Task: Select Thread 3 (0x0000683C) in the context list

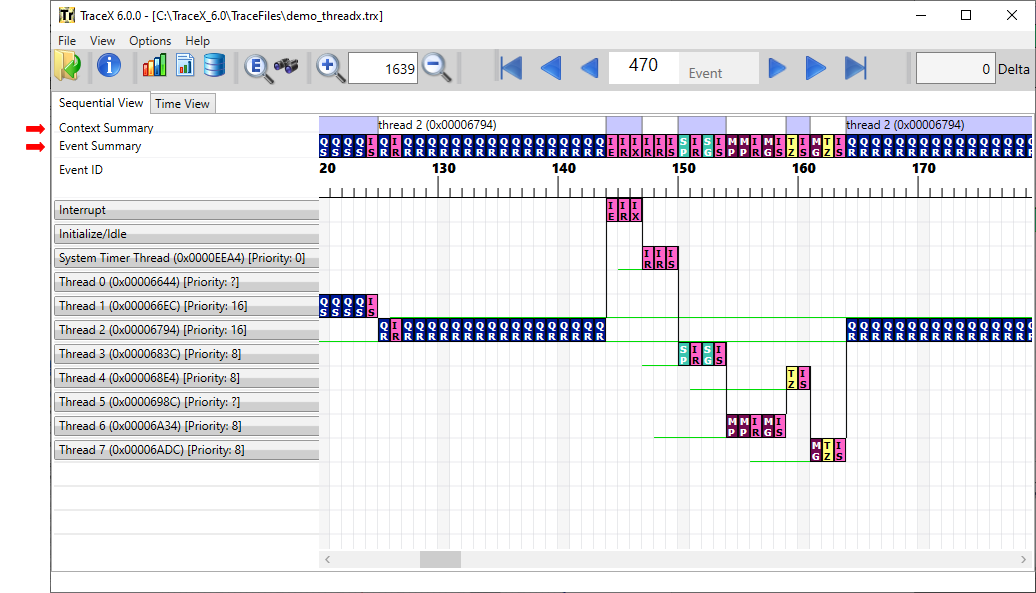Action: click(x=185, y=353)
